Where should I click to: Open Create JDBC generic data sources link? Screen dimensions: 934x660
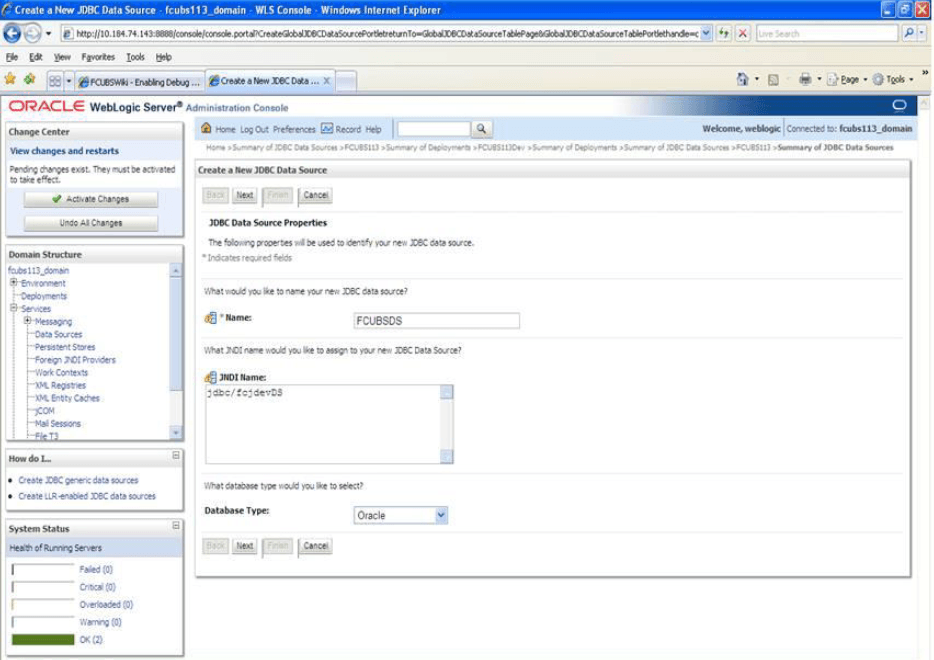(x=78, y=480)
